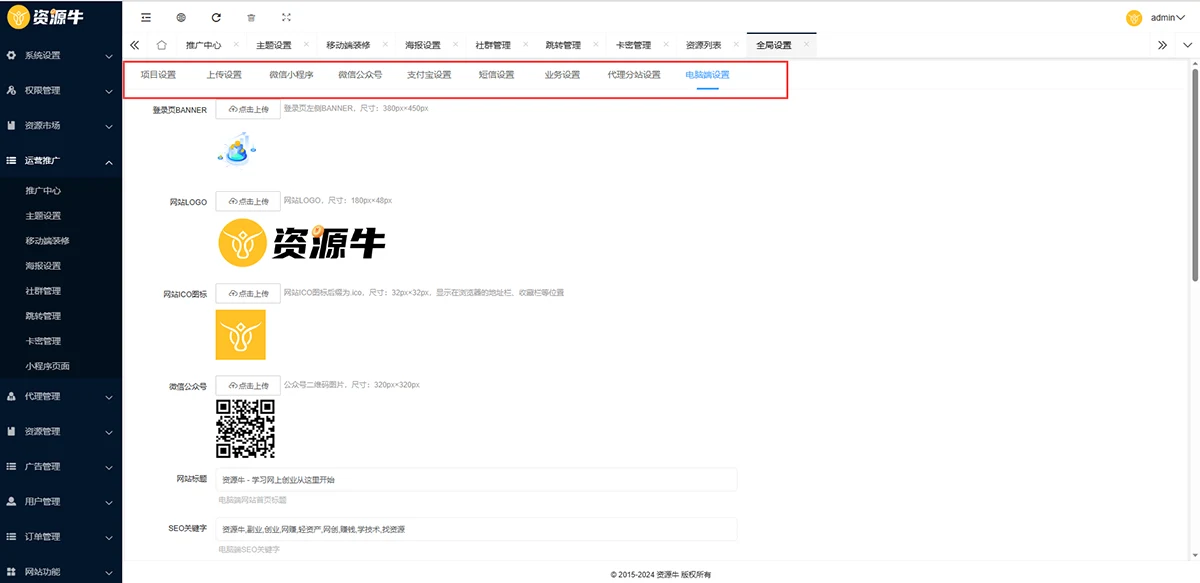Screen dimensions: 1200x583
Task: Switch to the 微信小程序 settings tab
Action: coord(291,75)
